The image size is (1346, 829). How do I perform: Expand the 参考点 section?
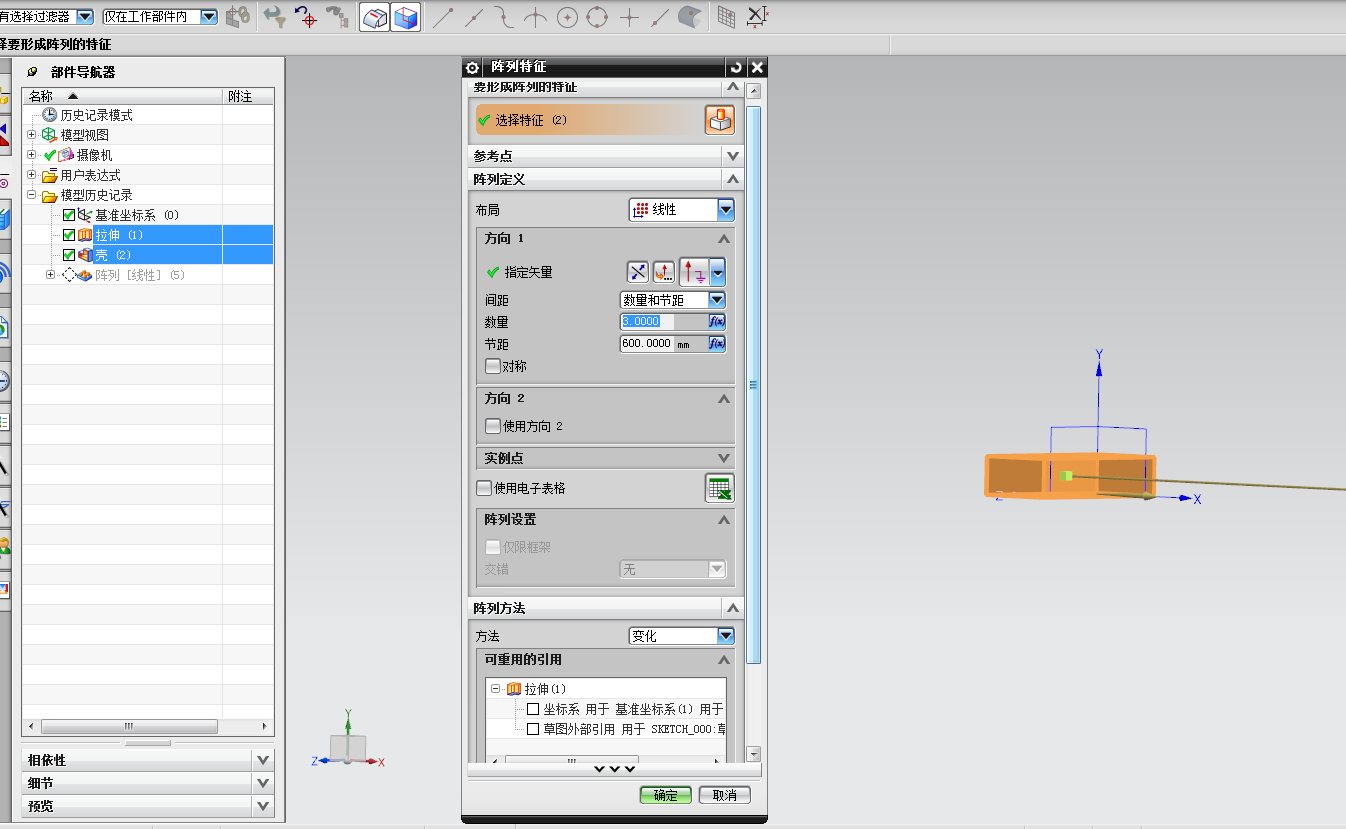(733, 156)
